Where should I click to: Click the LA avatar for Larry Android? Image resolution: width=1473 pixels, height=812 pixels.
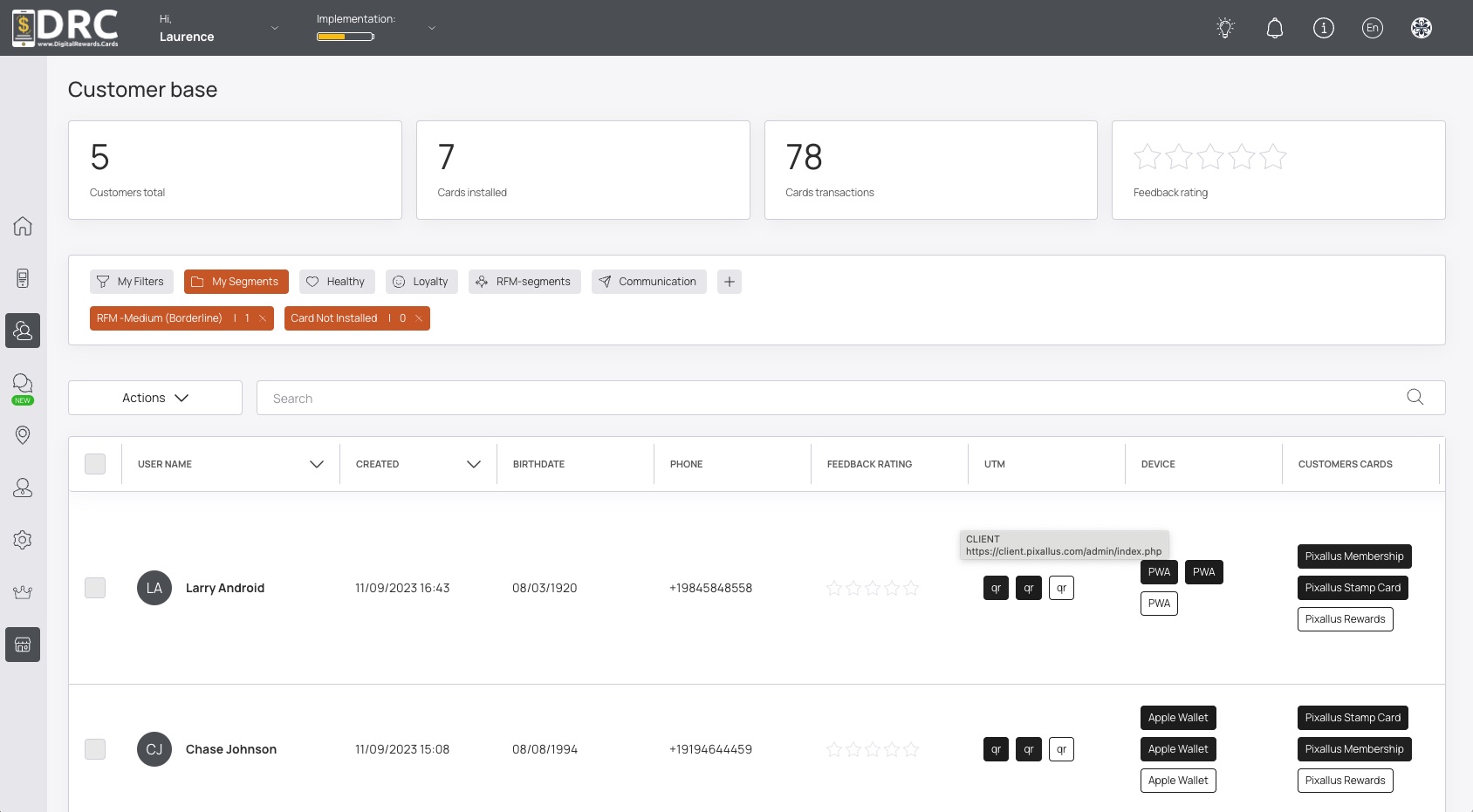(154, 588)
